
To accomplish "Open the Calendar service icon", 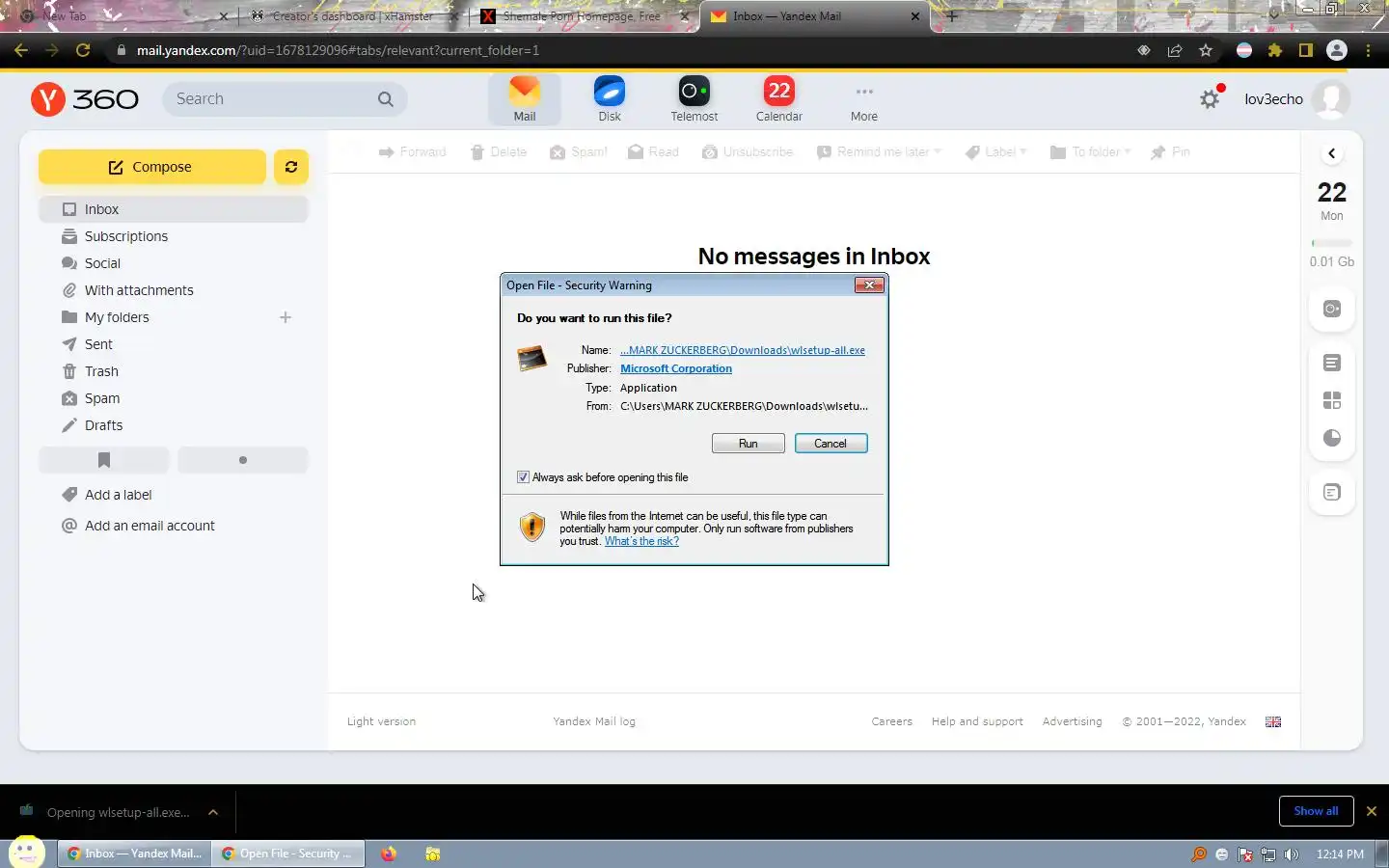I will click(778, 99).
